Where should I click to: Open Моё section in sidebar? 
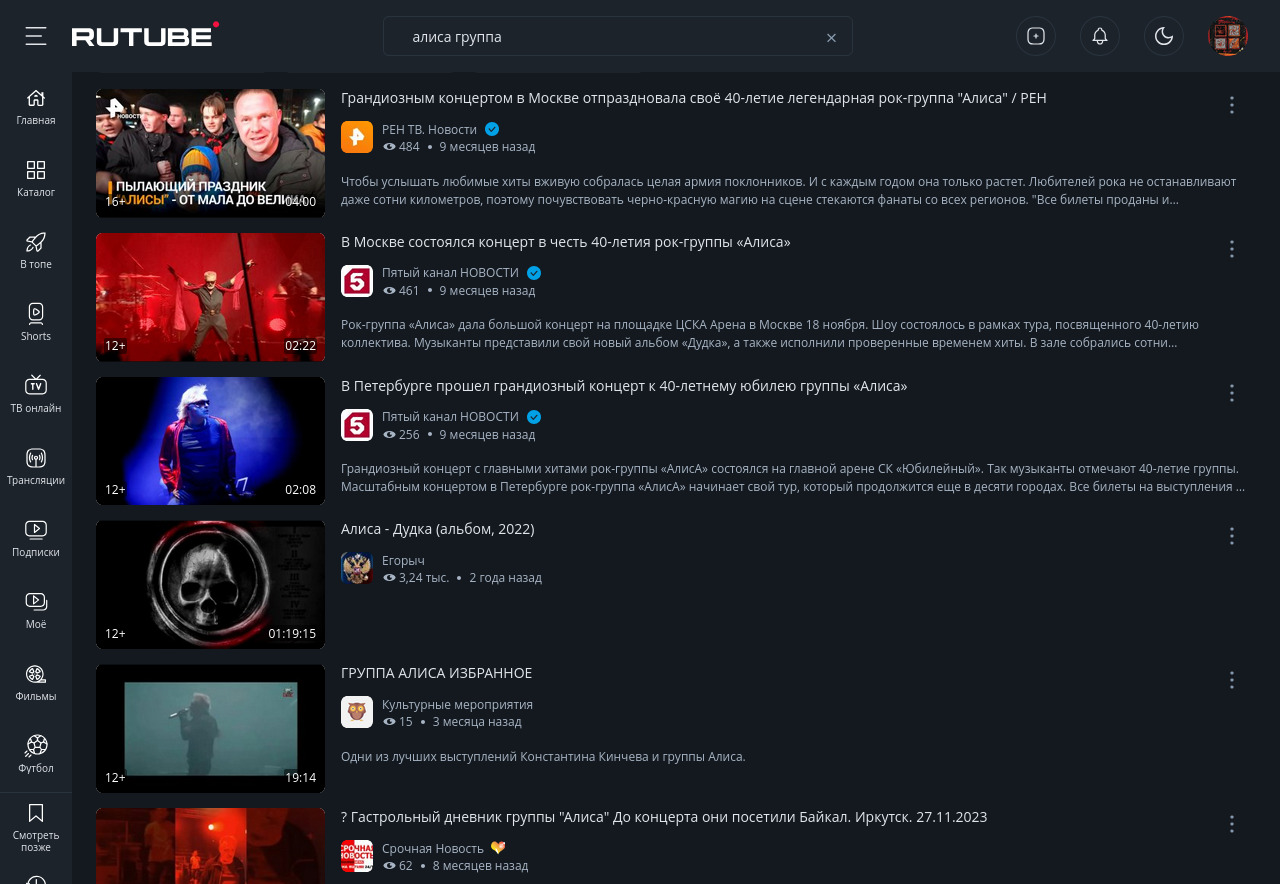coord(36,611)
